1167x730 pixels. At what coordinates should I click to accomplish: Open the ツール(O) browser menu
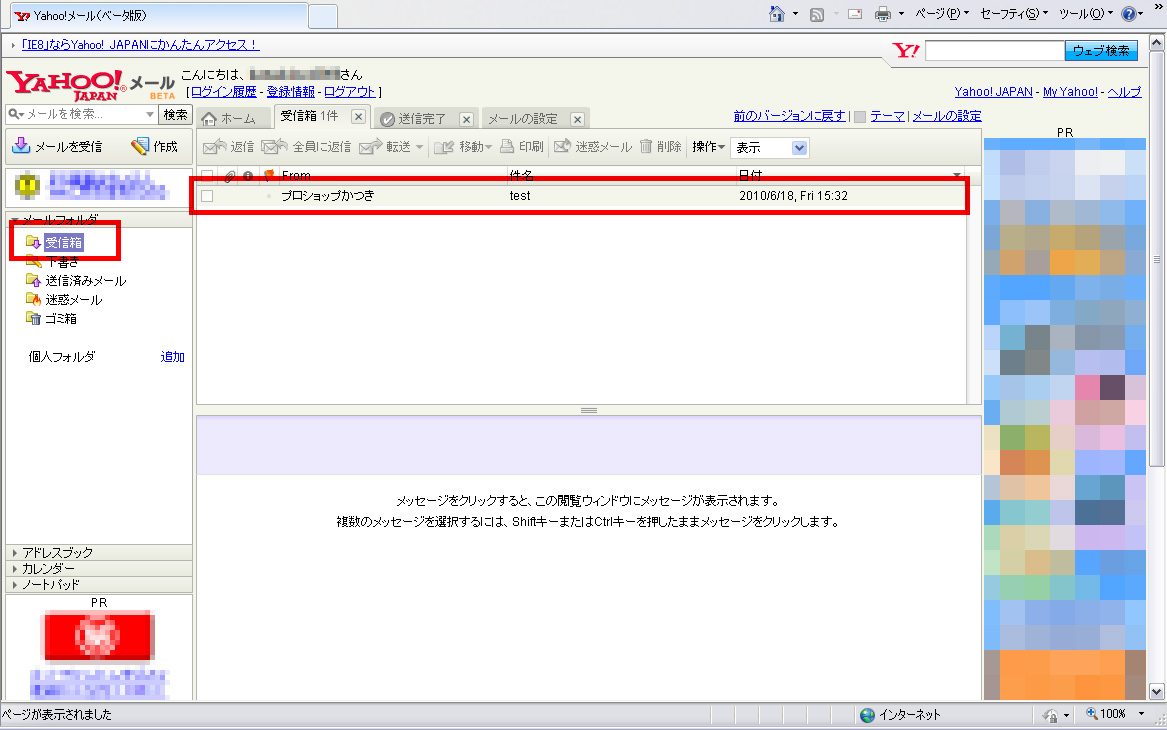[x=1086, y=14]
